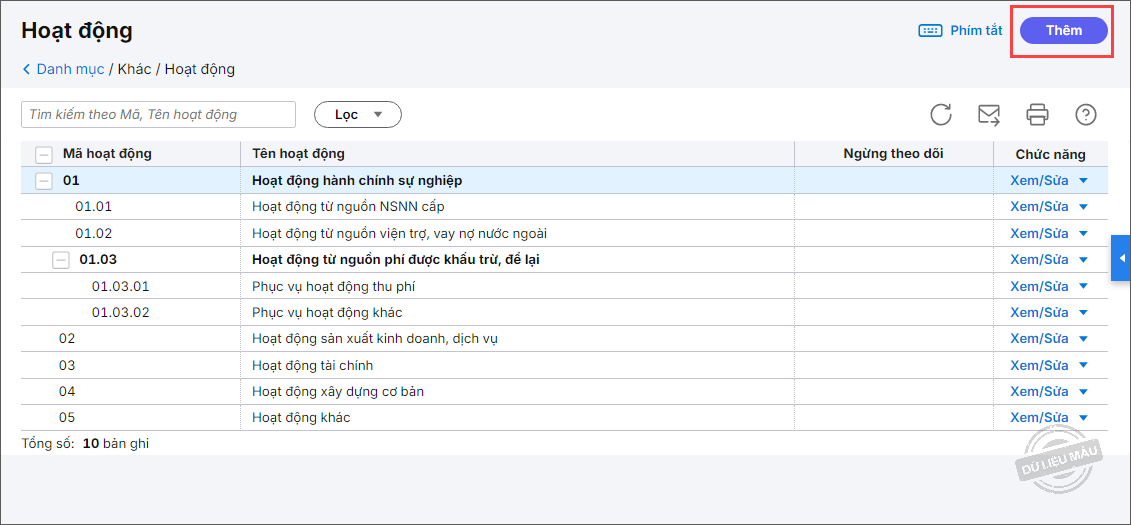Screen dimensions: 1131x525
Task: Click the keyboard Phím tắt icon
Action: point(930,30)
